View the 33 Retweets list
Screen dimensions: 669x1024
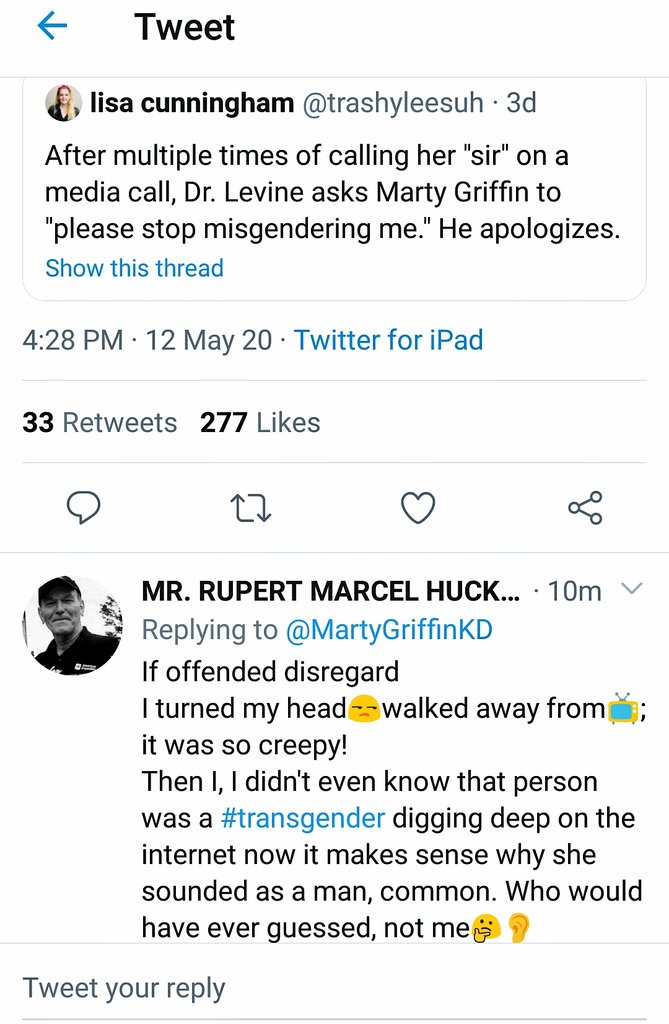coord(100,423)
